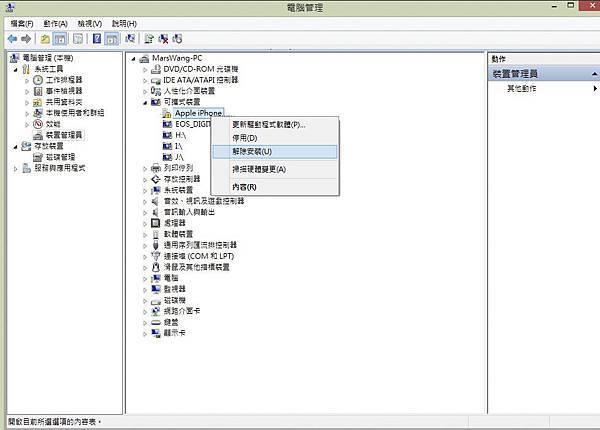Viewport: 600px width, 430px height.
Task: Click the update driver software toolbar icon
Action: (149, 39)
